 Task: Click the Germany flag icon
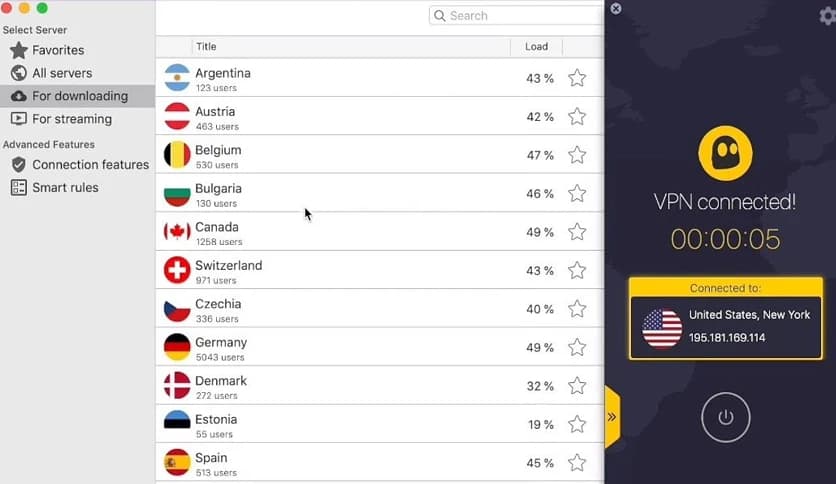(x=177, y=347)
